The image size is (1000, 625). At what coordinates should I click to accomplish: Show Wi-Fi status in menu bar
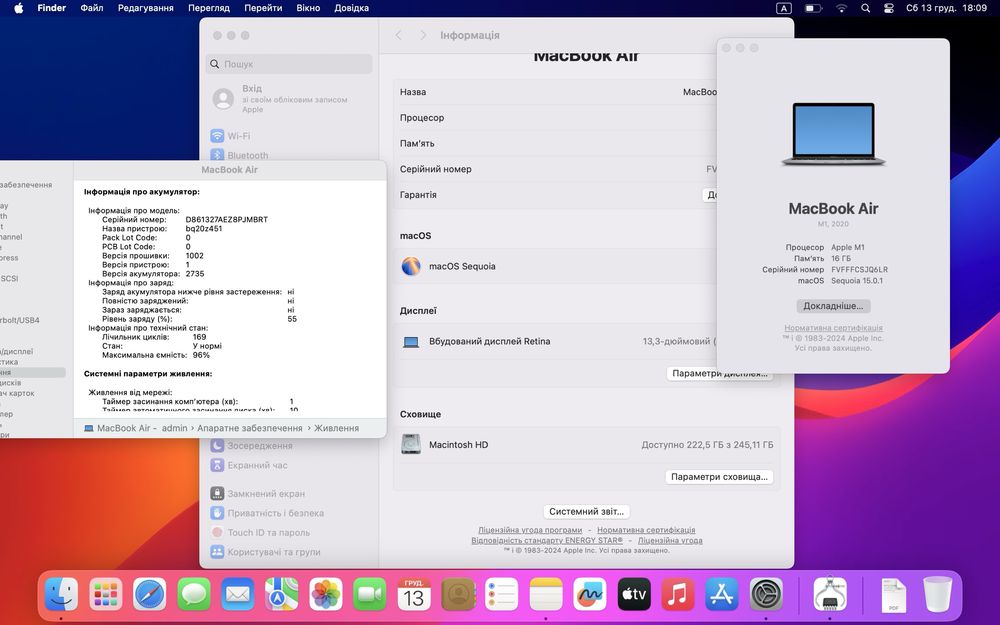[x=842, y=8]
